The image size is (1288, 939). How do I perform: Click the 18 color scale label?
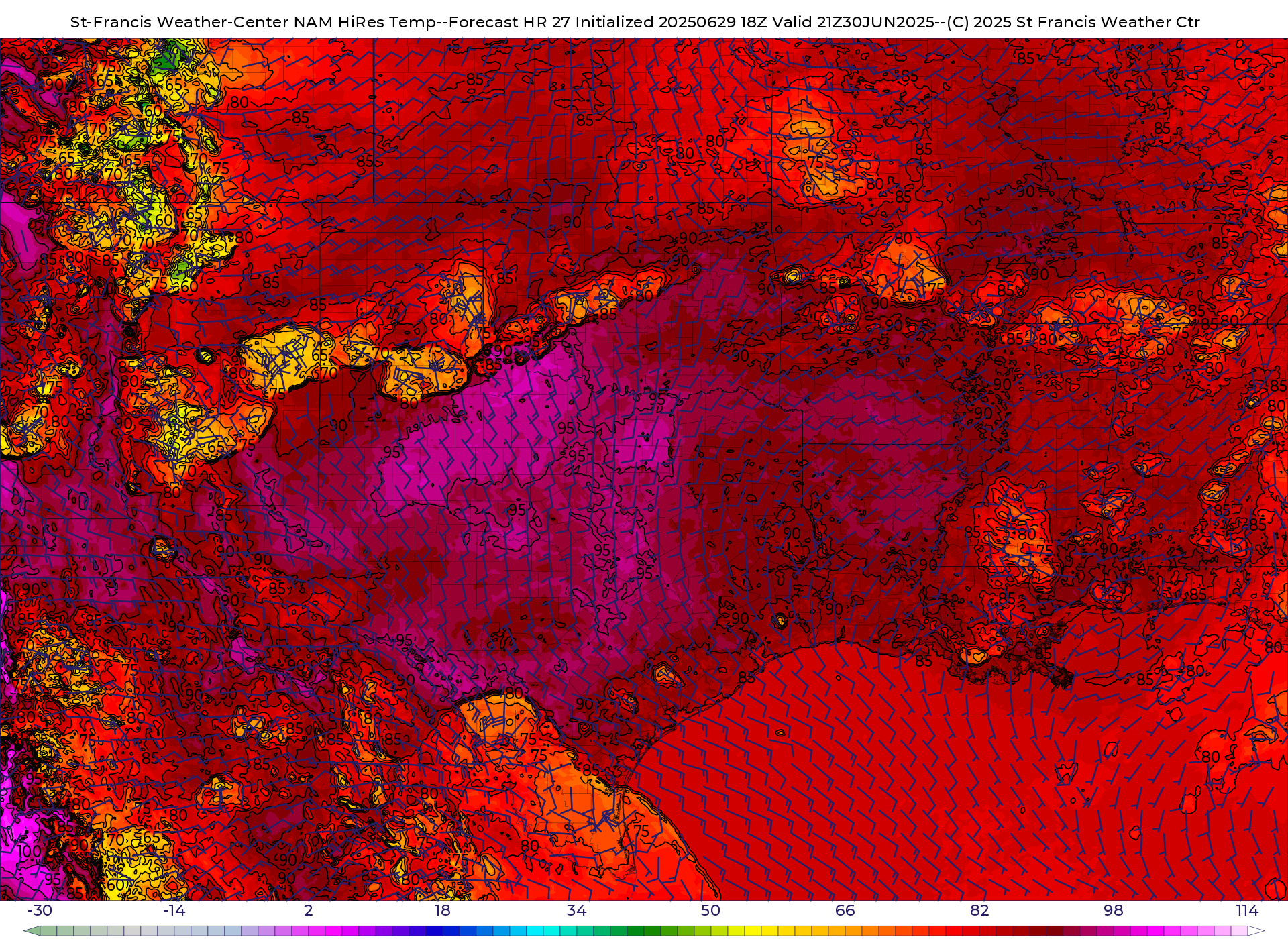[442, 910]
